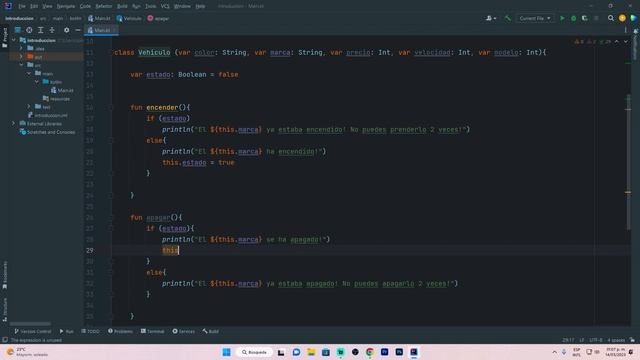Toggle the Project tool window side tab
640x360 pixels.
pyautogui.click(x=4, y=38)
